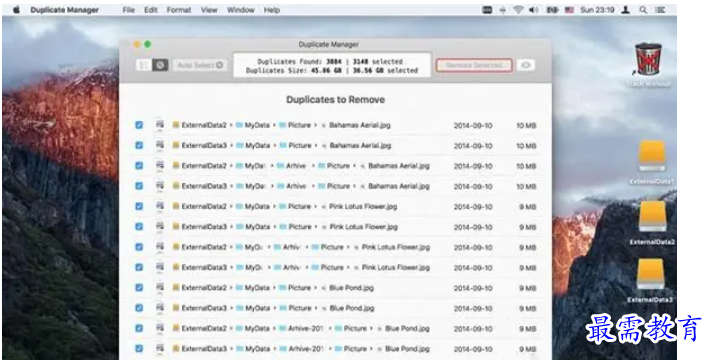The width and height of the screenshot is (710, 360).
Task: Open the input source flag icon
Action: (569, 10)
